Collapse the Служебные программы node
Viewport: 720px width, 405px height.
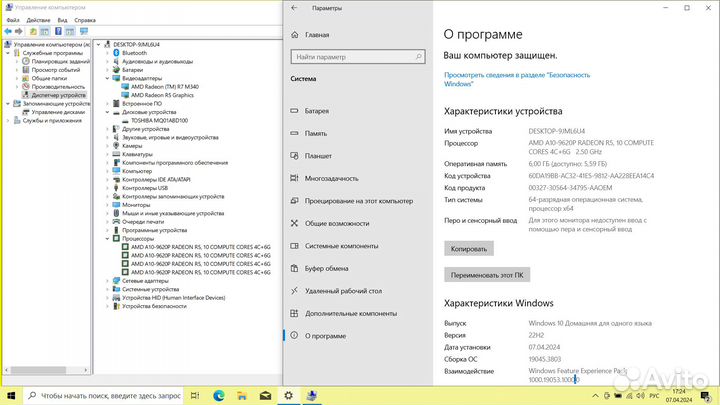[x=7, y=53]
